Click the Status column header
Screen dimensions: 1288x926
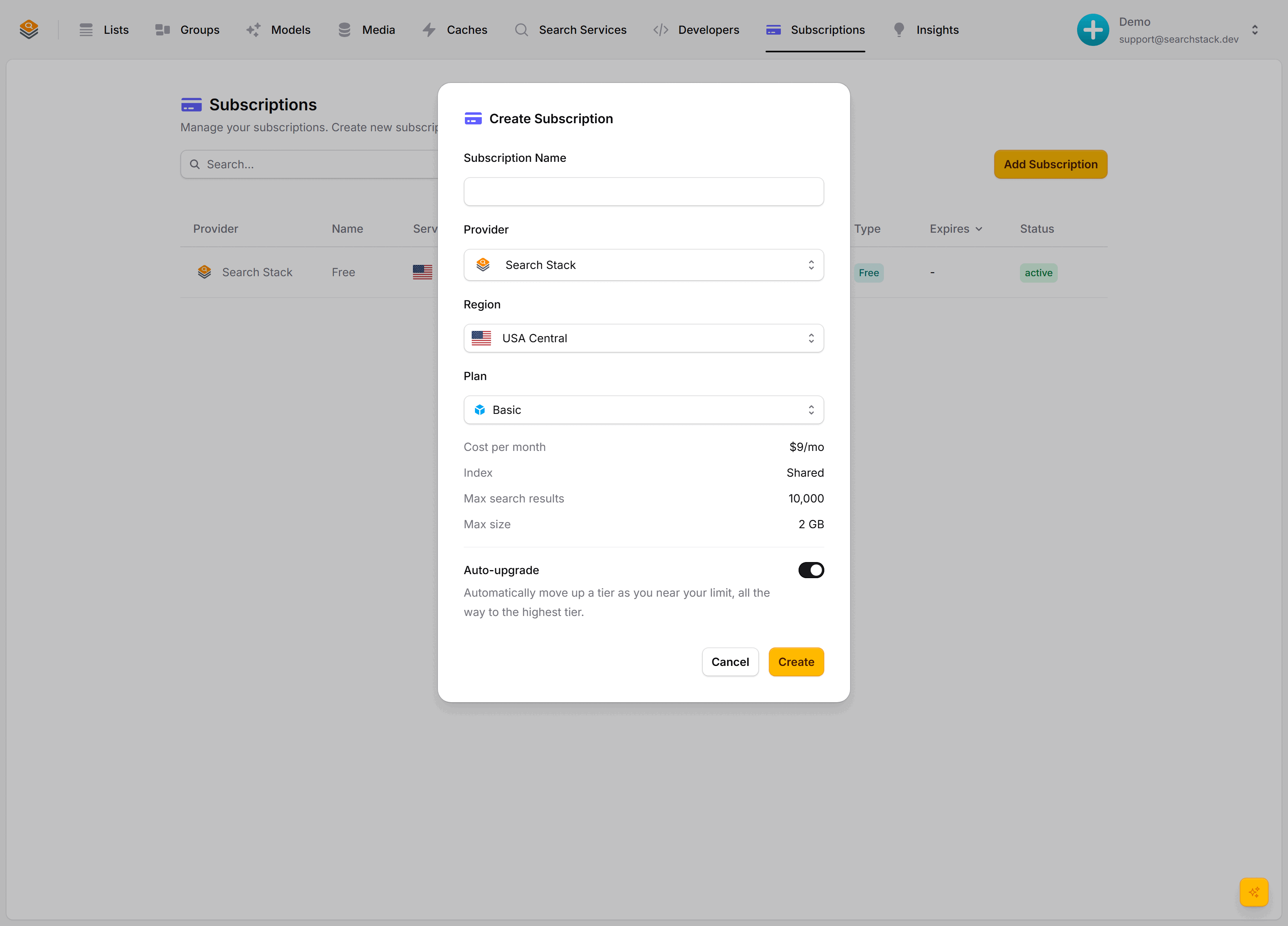click(x=1036, y=229)
